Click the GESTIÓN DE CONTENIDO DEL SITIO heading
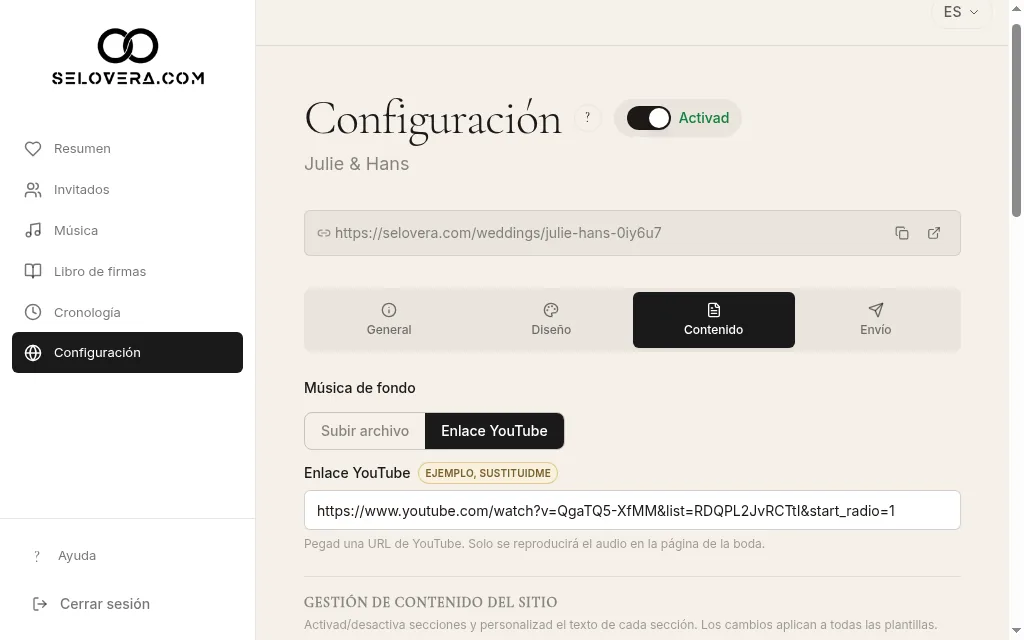The height and width of the screenshot is (640, 1024). (430, 602)
